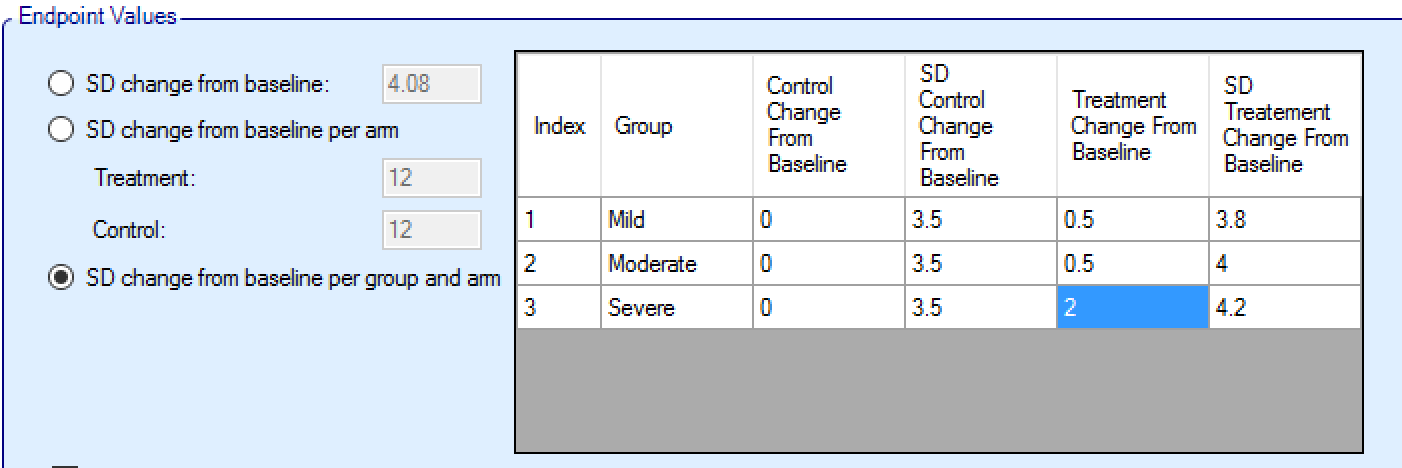Click Severe row highlighted treatment change cell
This screenshot has width=1402, height=468.
(1132, 308)
